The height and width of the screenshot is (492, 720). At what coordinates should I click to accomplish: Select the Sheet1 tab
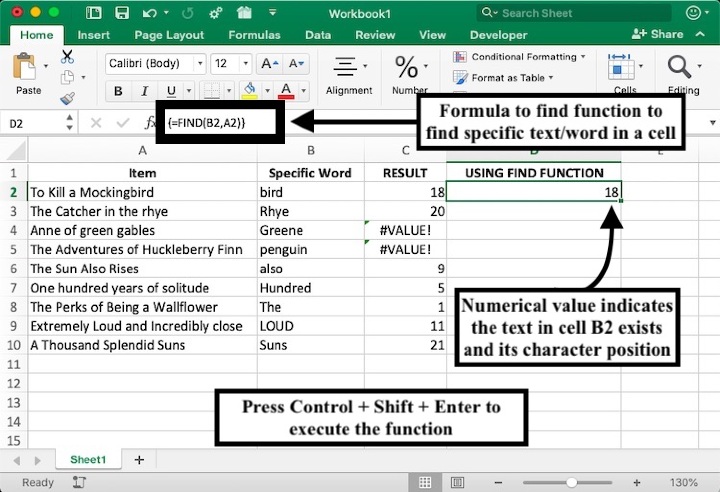pyautogui.click(x=88, y=459)
